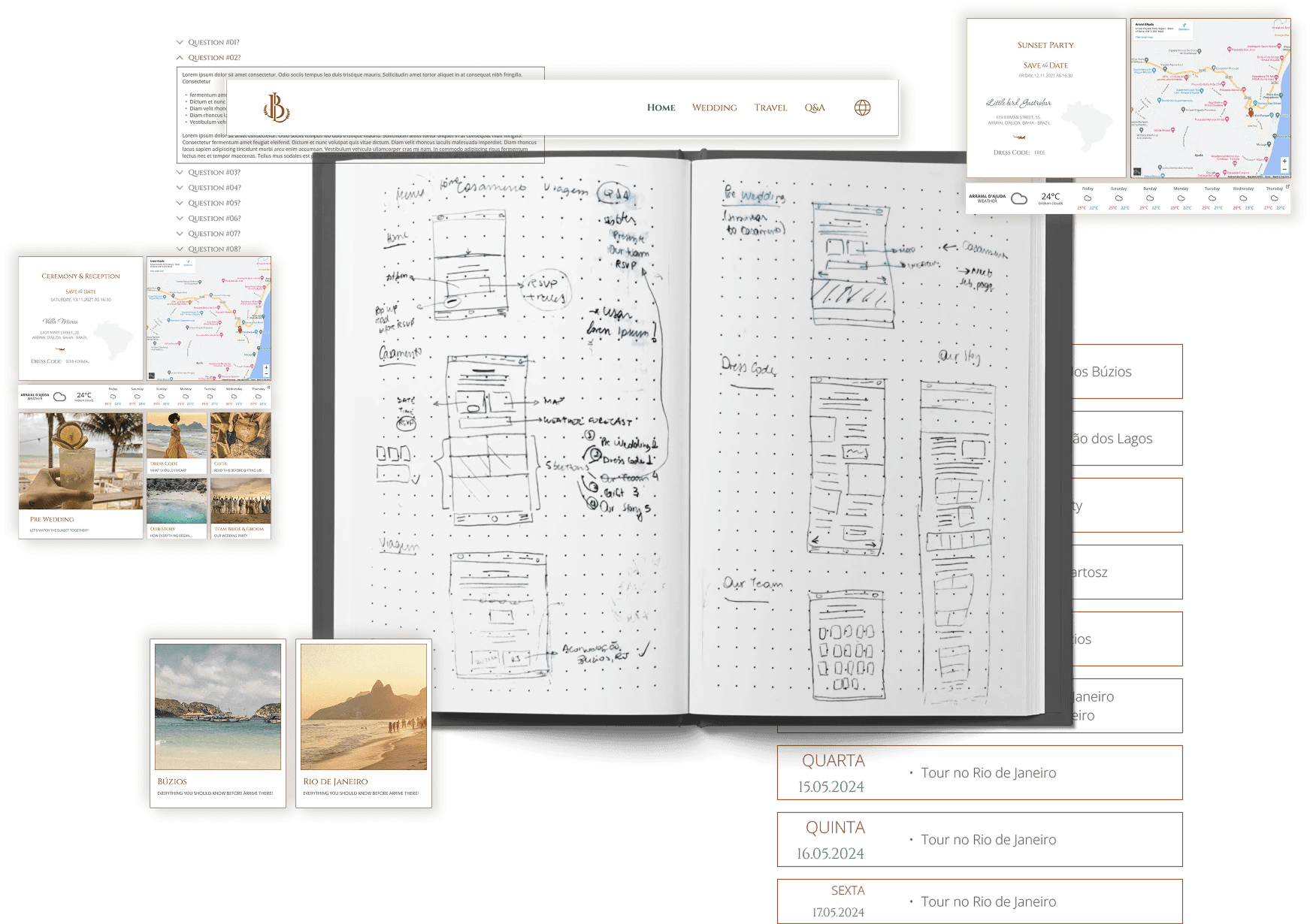1310x924 pixels.
Task: Expand Question #08
Action: tap(208, 249)
